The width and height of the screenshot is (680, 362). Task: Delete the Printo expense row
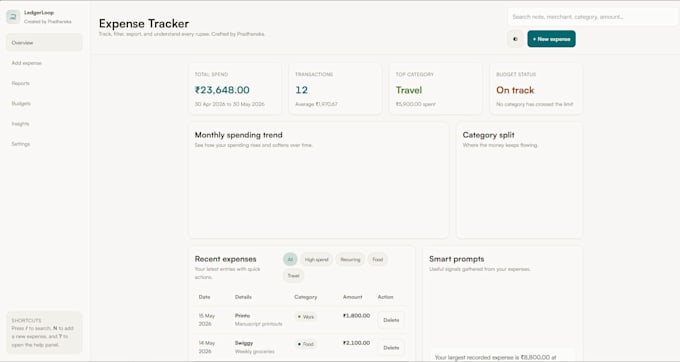(391, 320)
